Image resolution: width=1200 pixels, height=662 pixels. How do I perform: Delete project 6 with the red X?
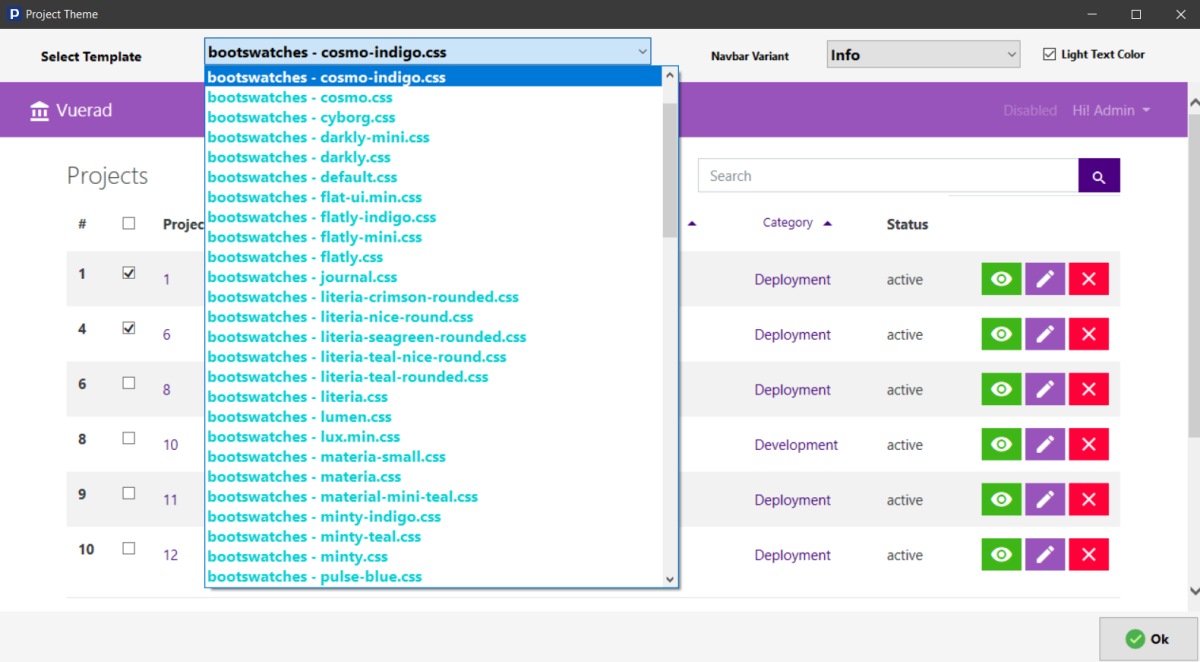pyautogui.click(x=1089, y=334)
